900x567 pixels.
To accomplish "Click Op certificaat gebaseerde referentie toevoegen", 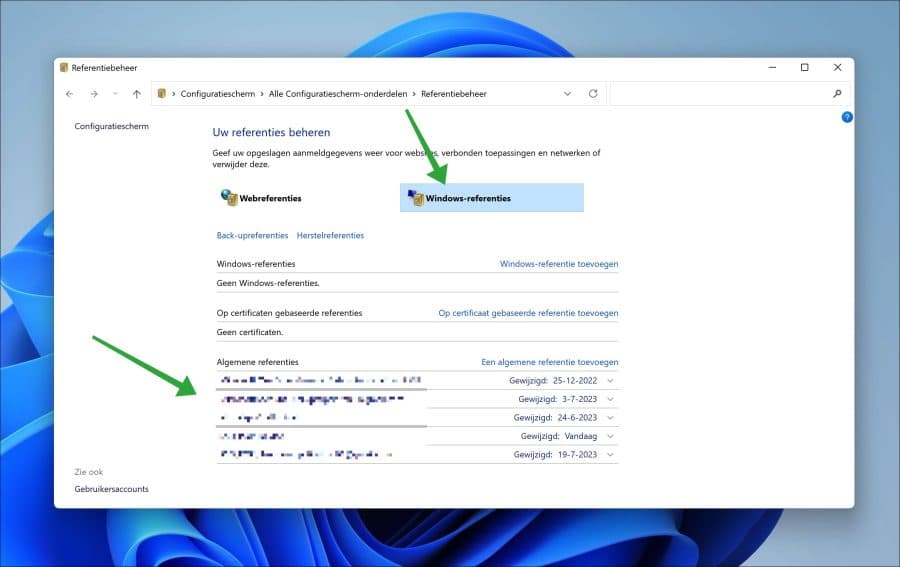I will pyautogui.click(x=528, y=313).
